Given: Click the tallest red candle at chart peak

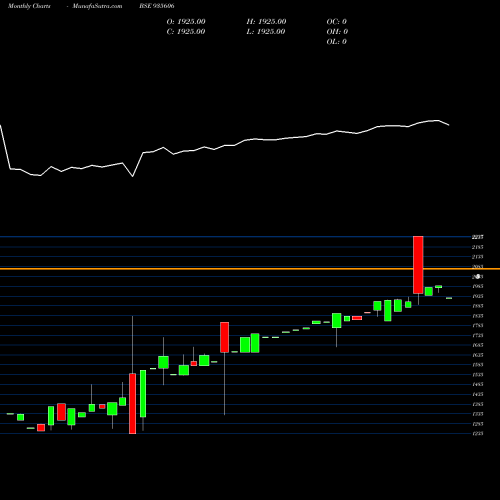Looking at the screenshot, I should (x=418, y=265).
